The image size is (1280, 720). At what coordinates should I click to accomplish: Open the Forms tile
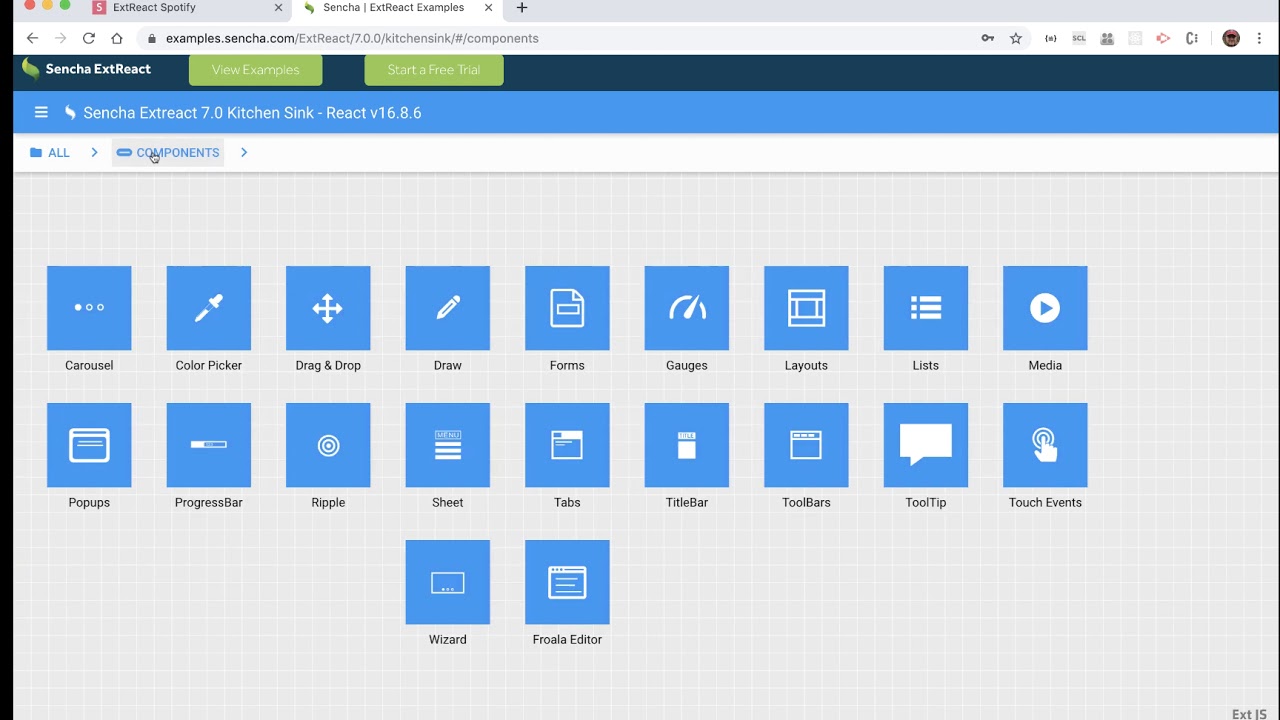point(567,308)
